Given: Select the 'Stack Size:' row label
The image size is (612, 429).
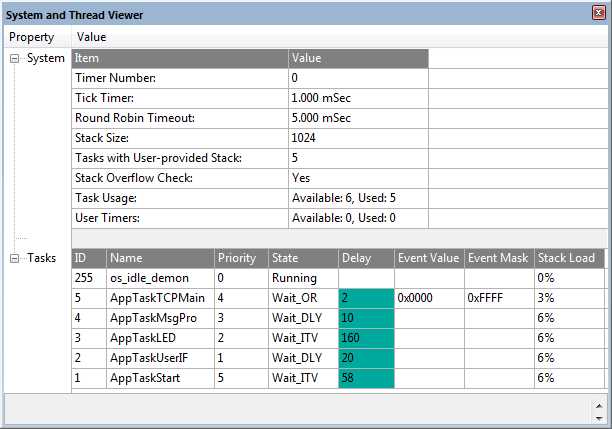Looking at the screenshot, I should point(101,138).
